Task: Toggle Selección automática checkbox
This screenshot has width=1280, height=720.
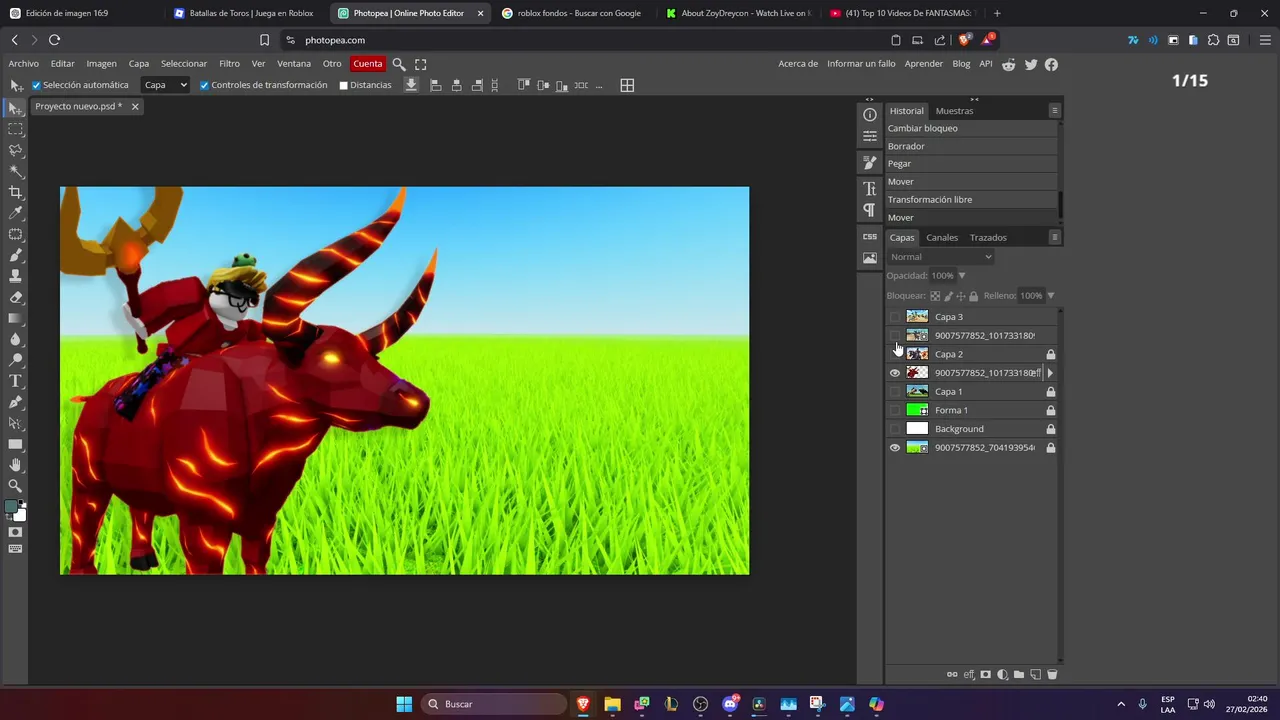Action: pyautogui.click(x=36, y=85)
